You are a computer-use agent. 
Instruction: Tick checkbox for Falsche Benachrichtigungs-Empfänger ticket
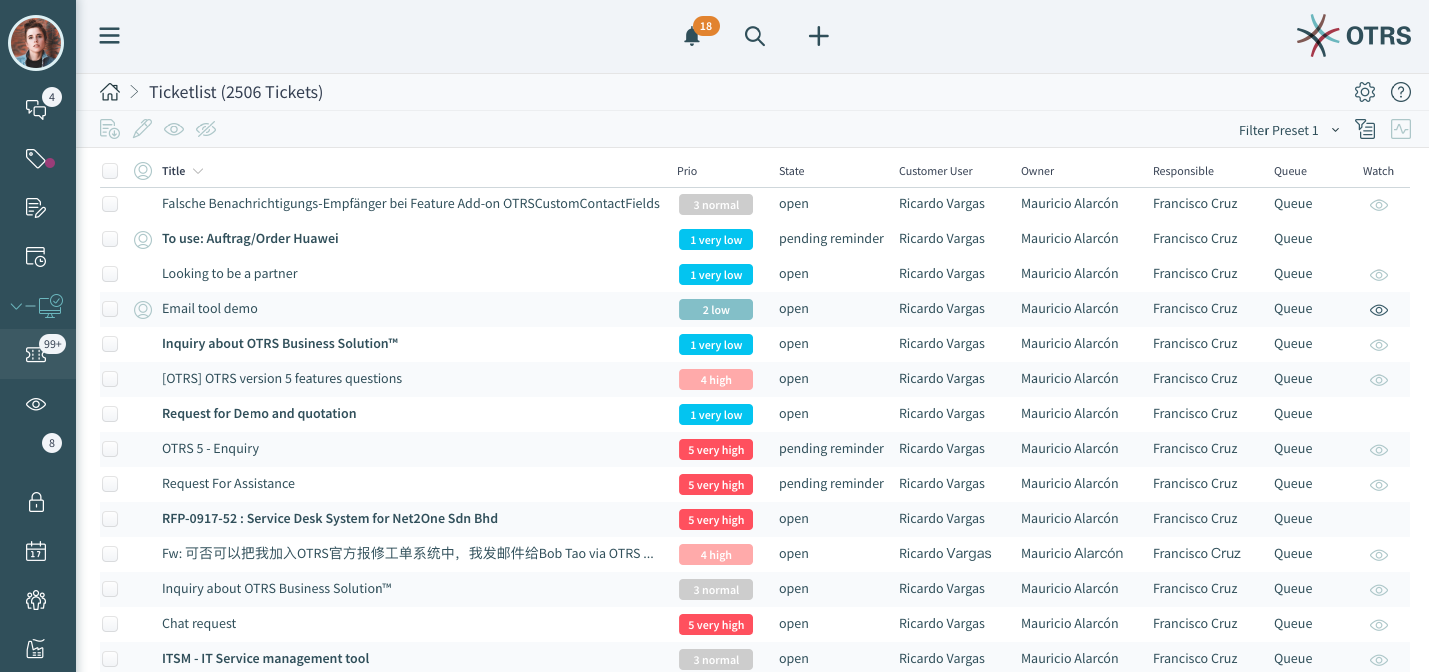(x=110, y=204)
